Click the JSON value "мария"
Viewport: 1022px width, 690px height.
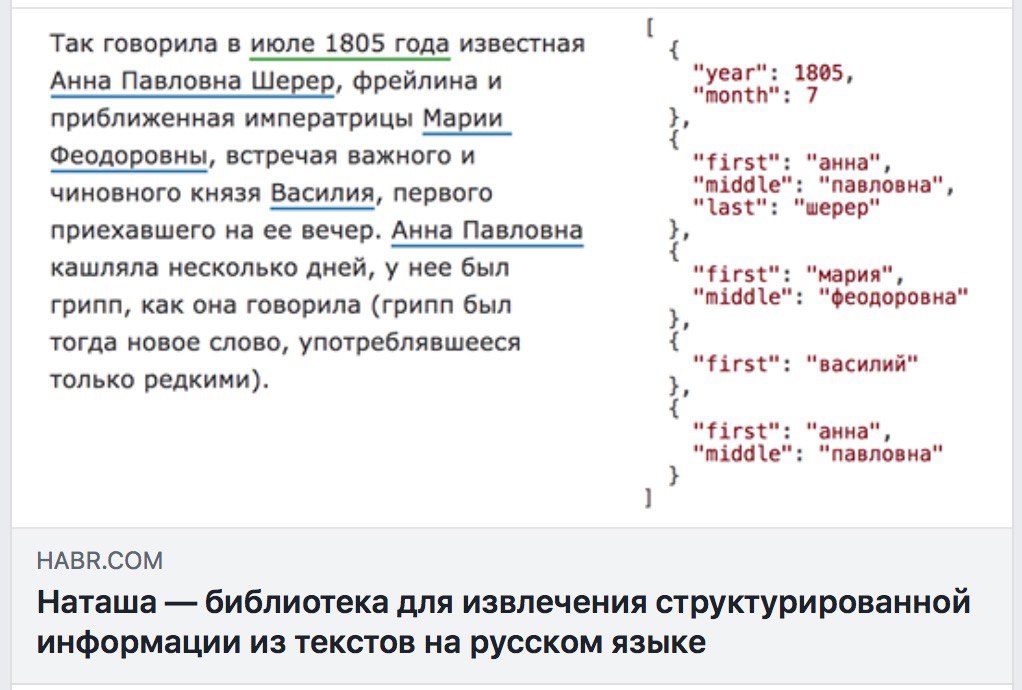[849, 274]
